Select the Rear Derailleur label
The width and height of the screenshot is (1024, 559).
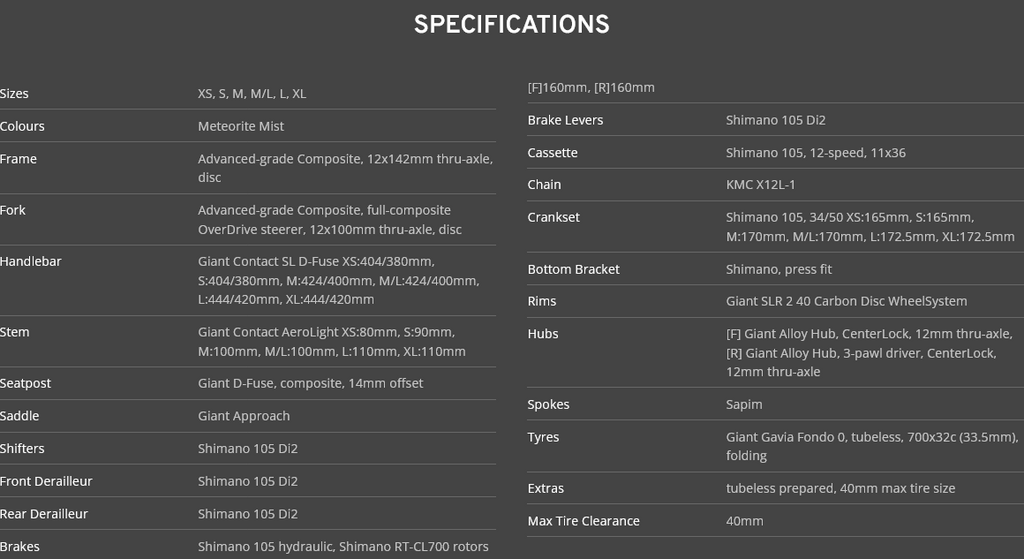click(44, 514)
